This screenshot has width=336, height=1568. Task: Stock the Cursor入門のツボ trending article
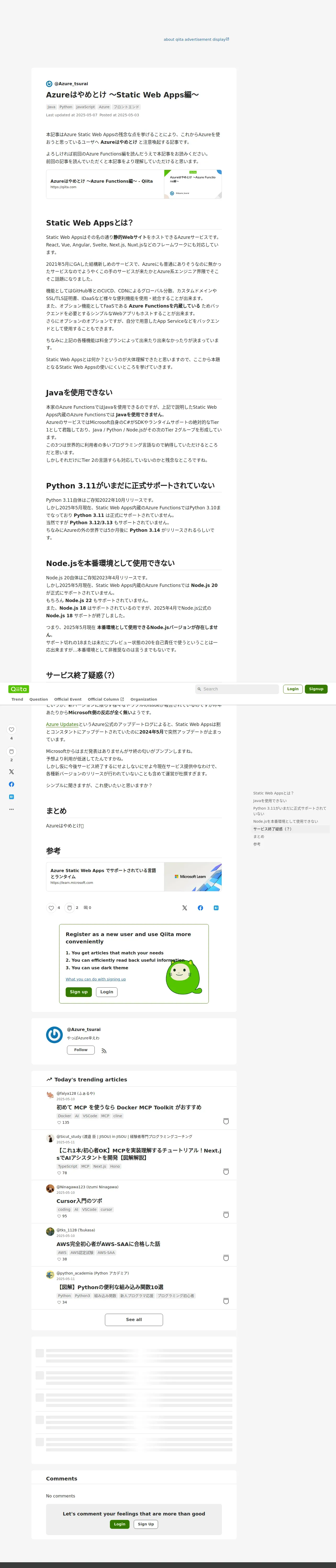point(226,1215)
